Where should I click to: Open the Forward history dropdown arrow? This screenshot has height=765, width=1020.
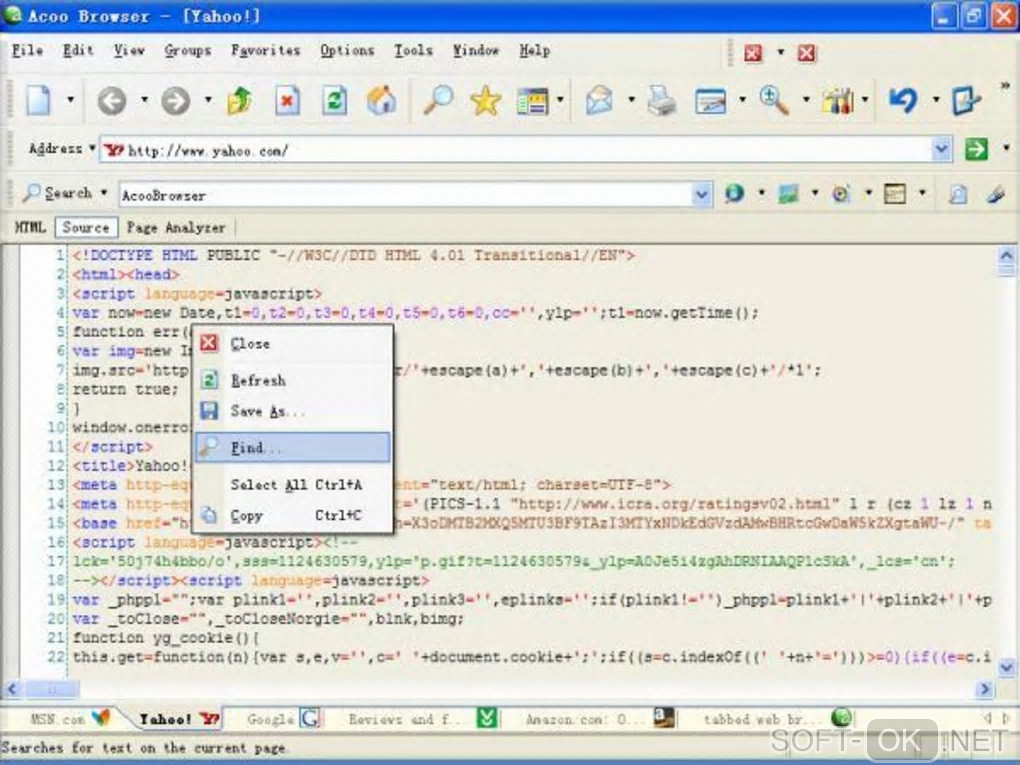208,100
